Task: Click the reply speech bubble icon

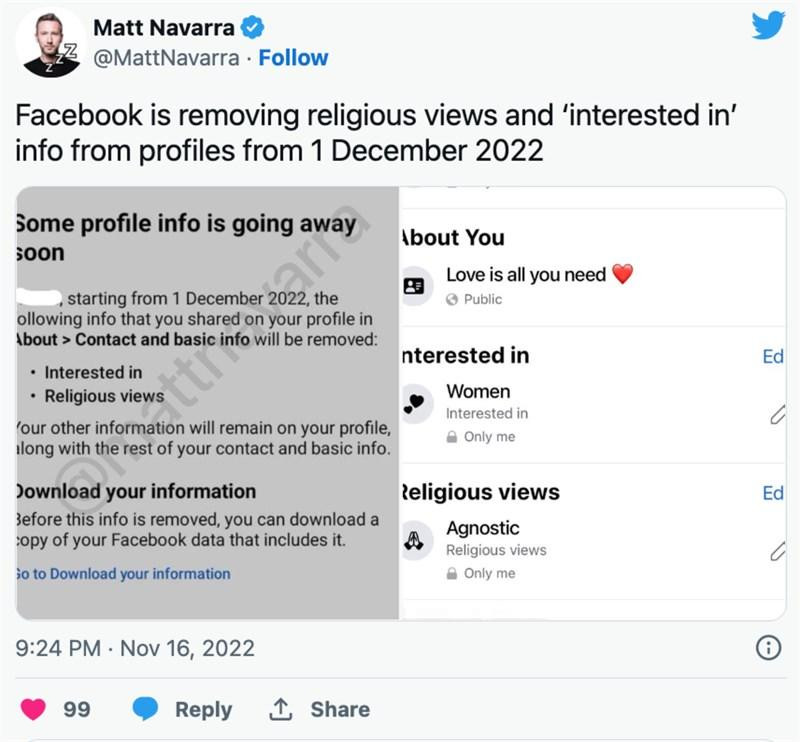Action: (146, 709)
